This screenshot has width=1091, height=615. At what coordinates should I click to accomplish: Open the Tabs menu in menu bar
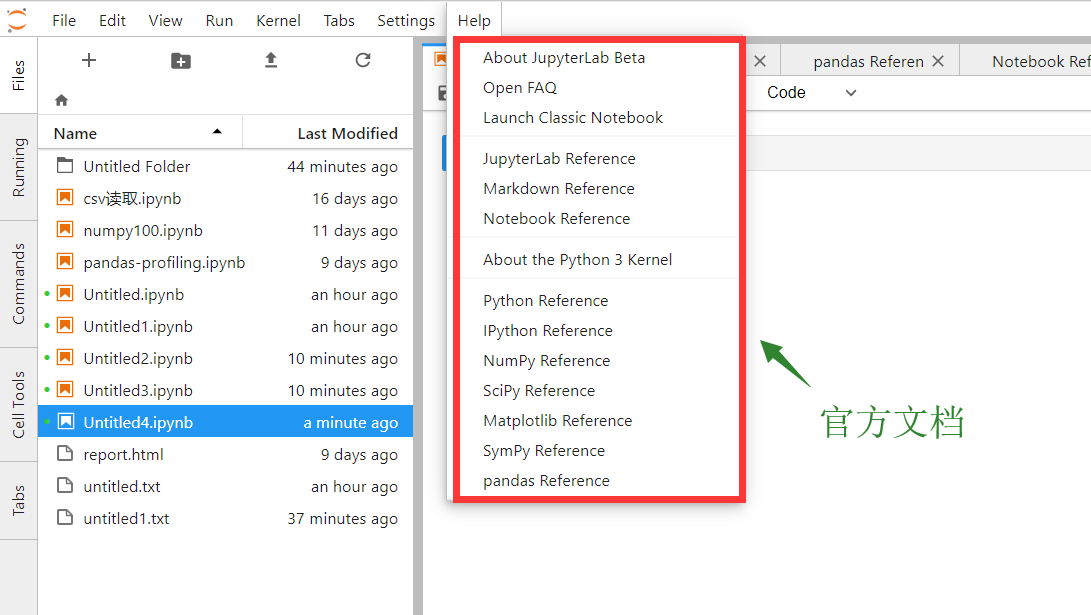[x=339, y=21]
